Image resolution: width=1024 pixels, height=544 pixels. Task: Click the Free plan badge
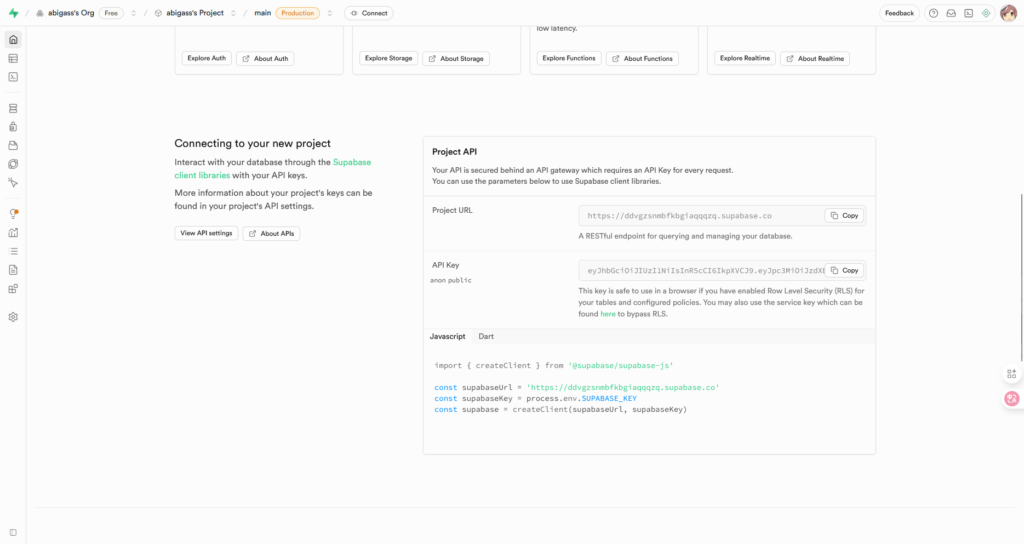(111, 13)
